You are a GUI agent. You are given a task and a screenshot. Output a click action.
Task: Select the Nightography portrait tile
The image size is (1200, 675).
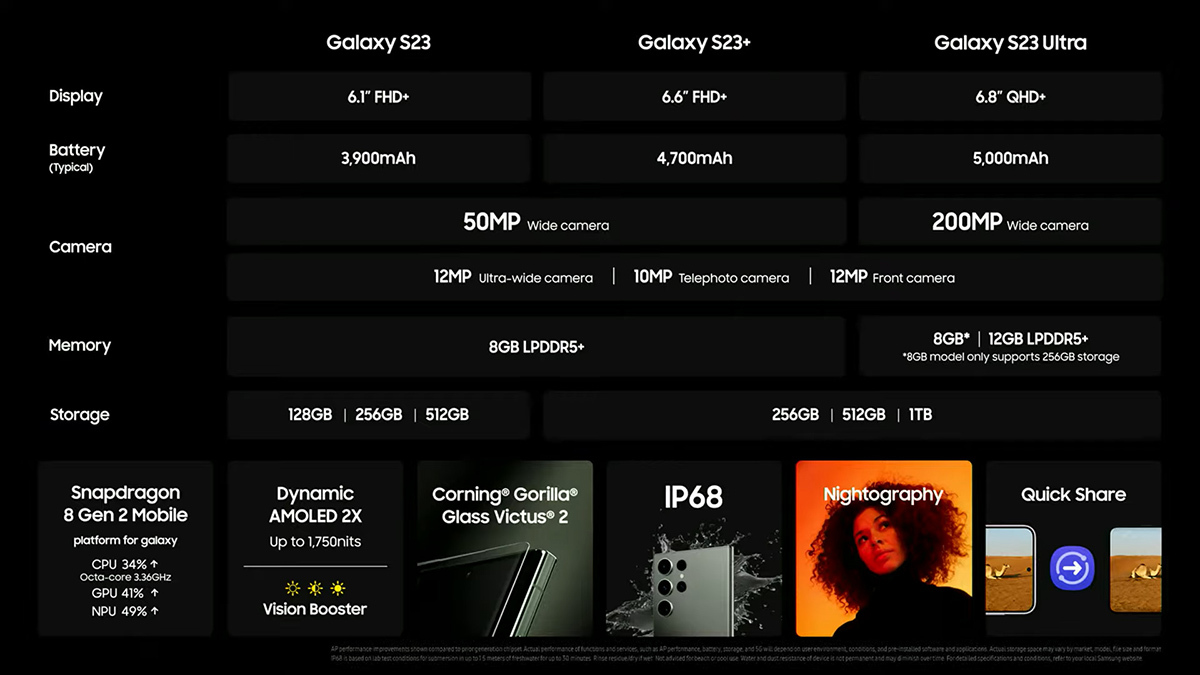(x=884, y=548)
